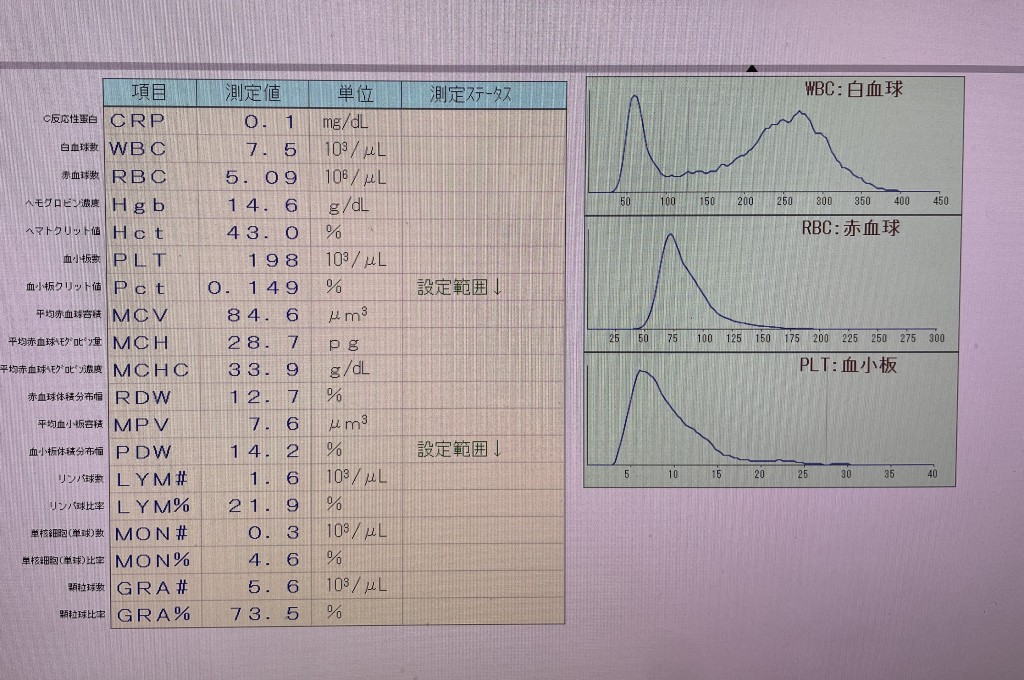1024x680 pixels.
Task: Select the PLT item cell
Action: [153, 259]
